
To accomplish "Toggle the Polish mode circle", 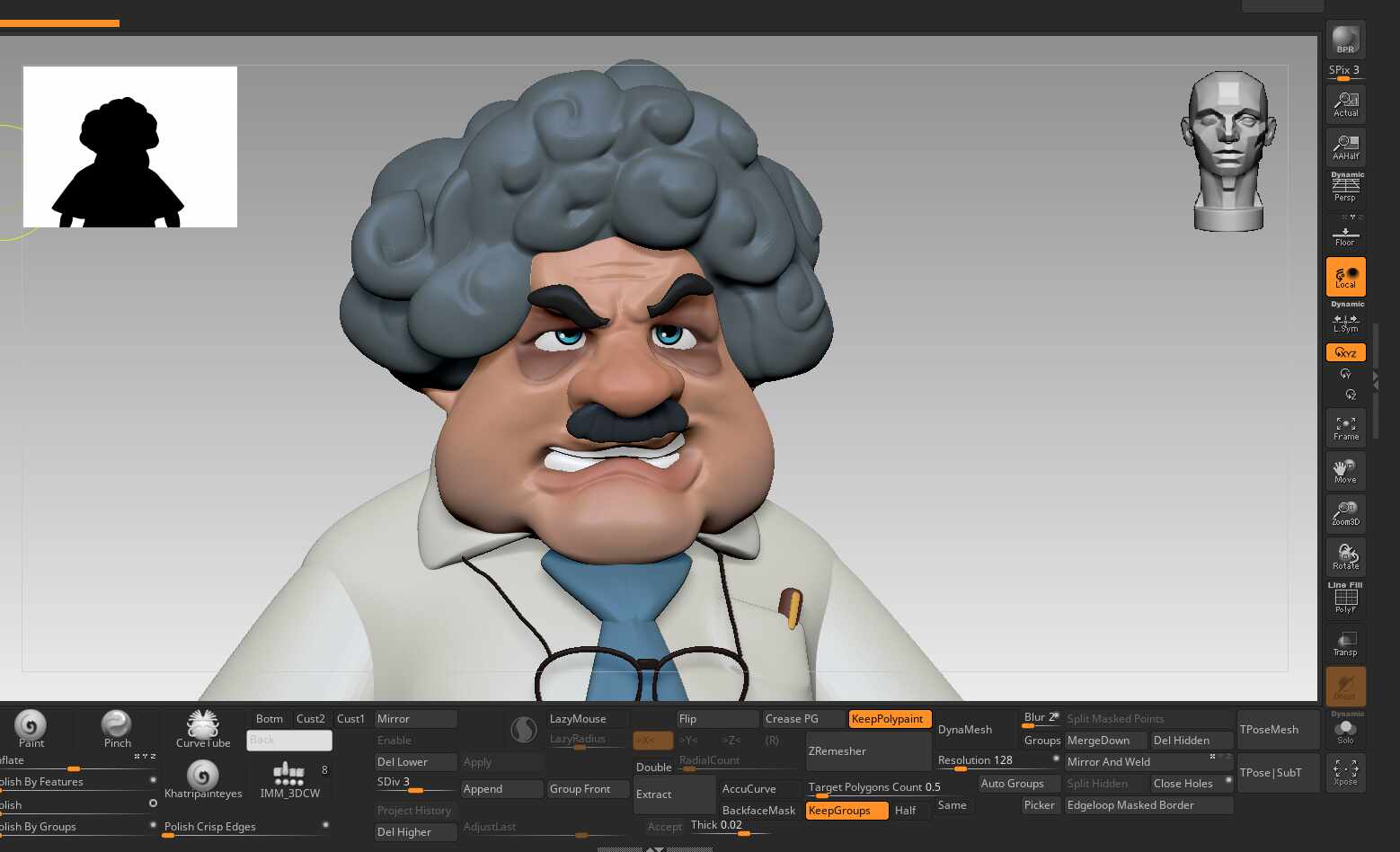I will pos(153,803).
